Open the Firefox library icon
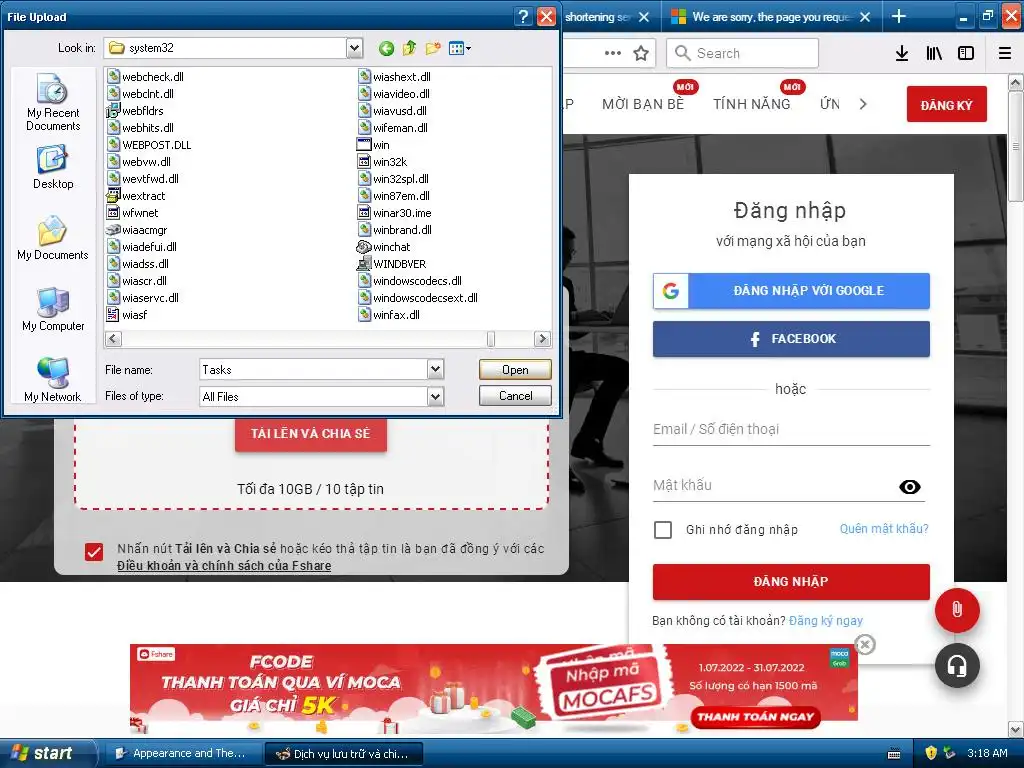The width and height of the screenshot is (1024, 768). click(x=934, y=54)
